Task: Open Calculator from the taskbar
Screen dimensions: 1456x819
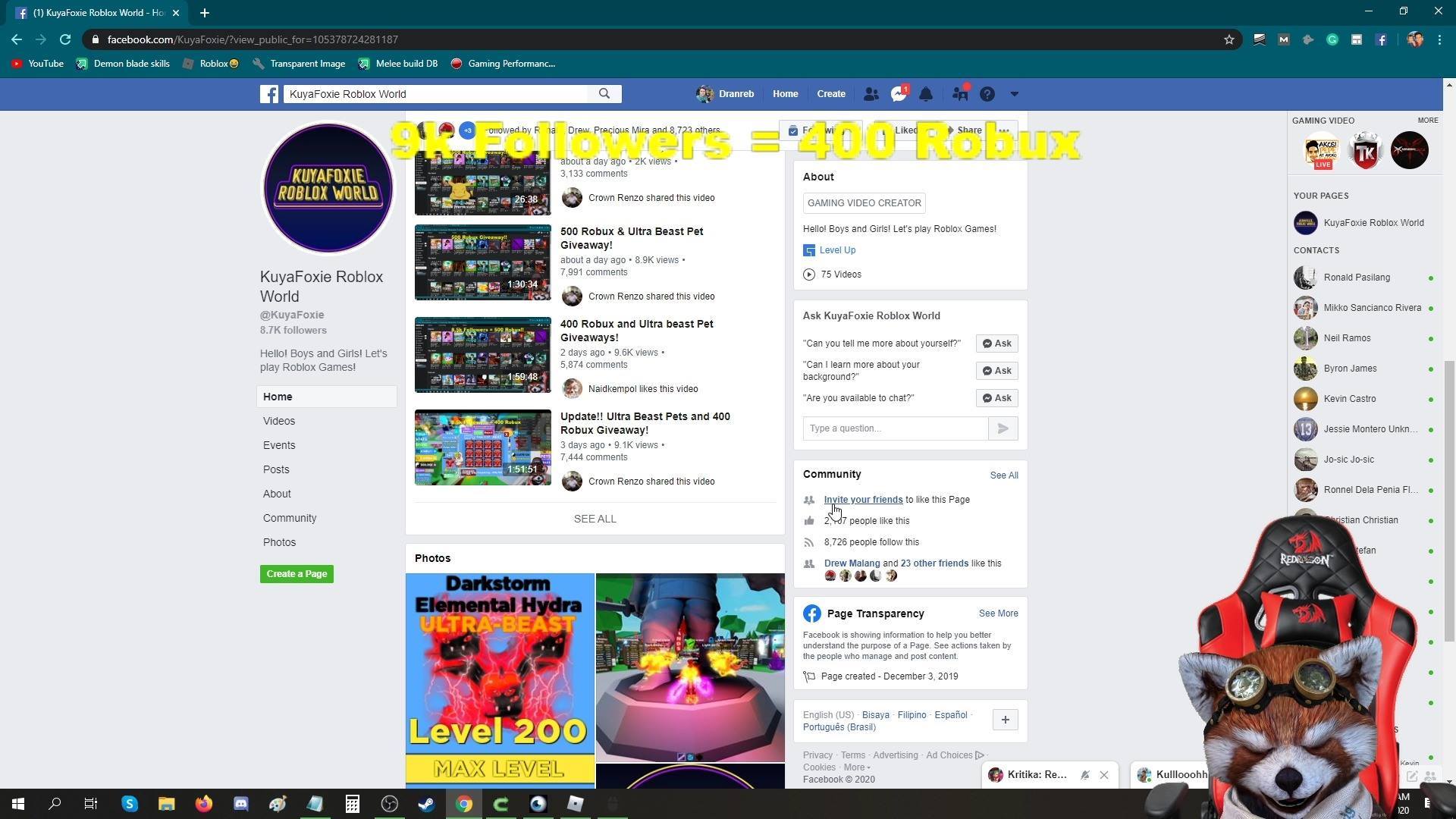Action: [353, 804]
